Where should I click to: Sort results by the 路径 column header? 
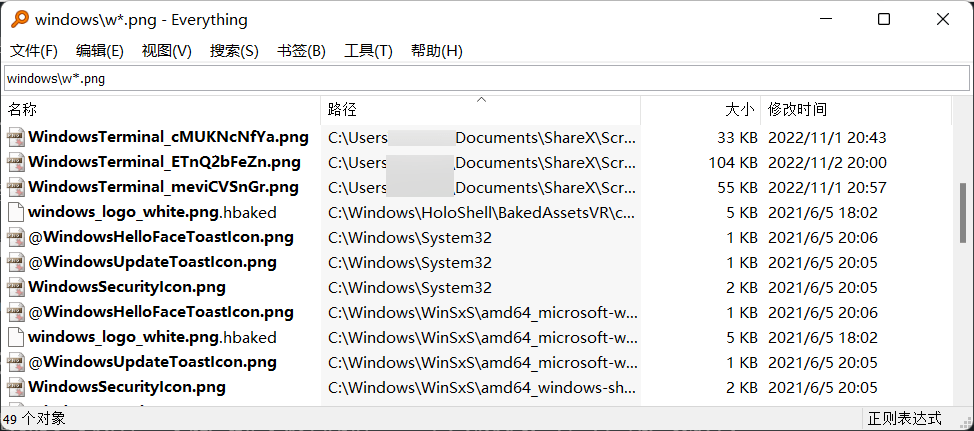pos(481,110)
